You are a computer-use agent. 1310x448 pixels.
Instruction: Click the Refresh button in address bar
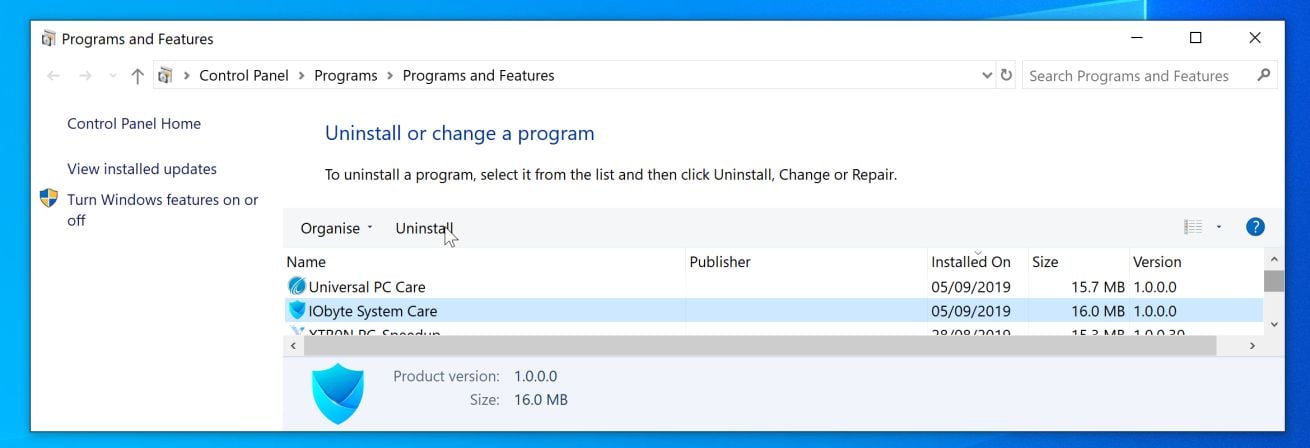pos(1006,75)
